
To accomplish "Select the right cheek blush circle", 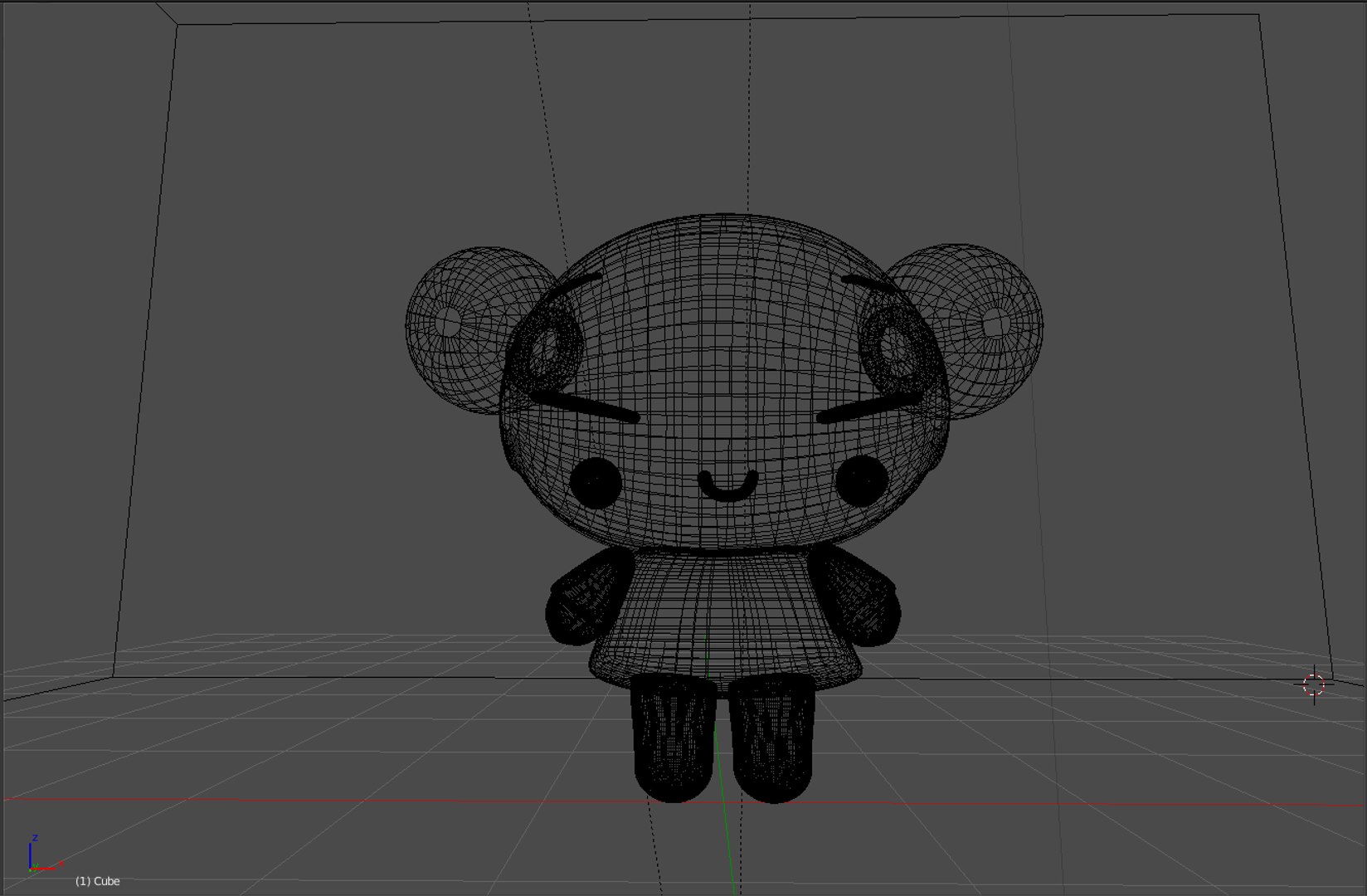I will [x=861, y=481].
